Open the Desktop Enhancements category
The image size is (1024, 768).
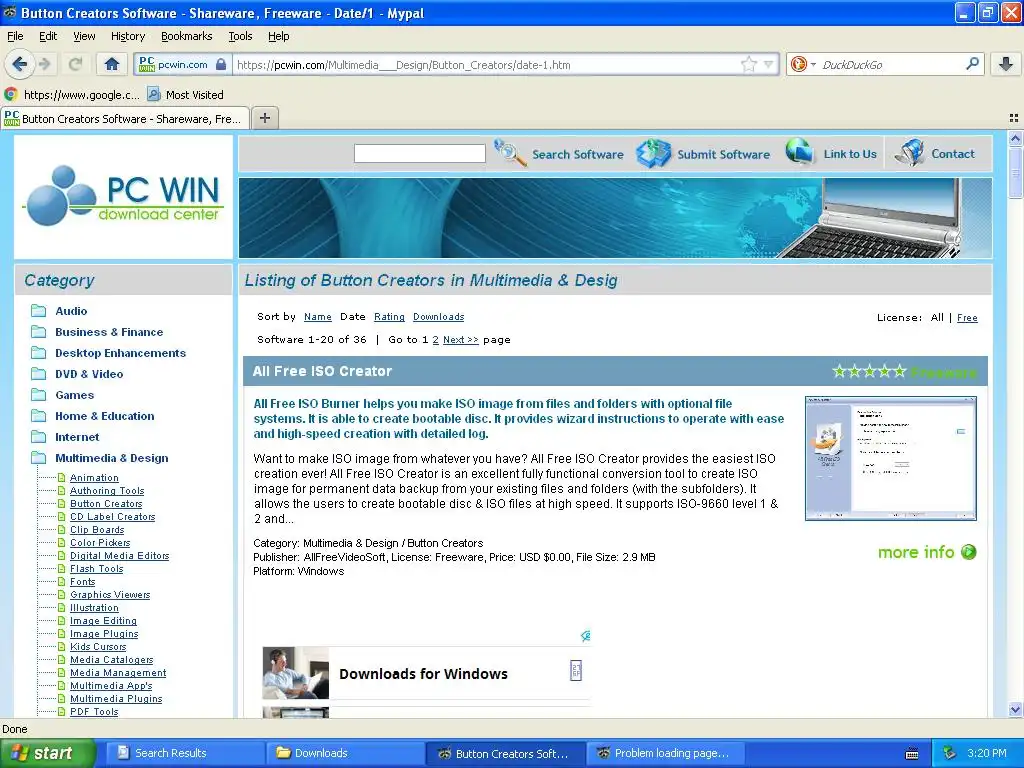pos(120,353)
